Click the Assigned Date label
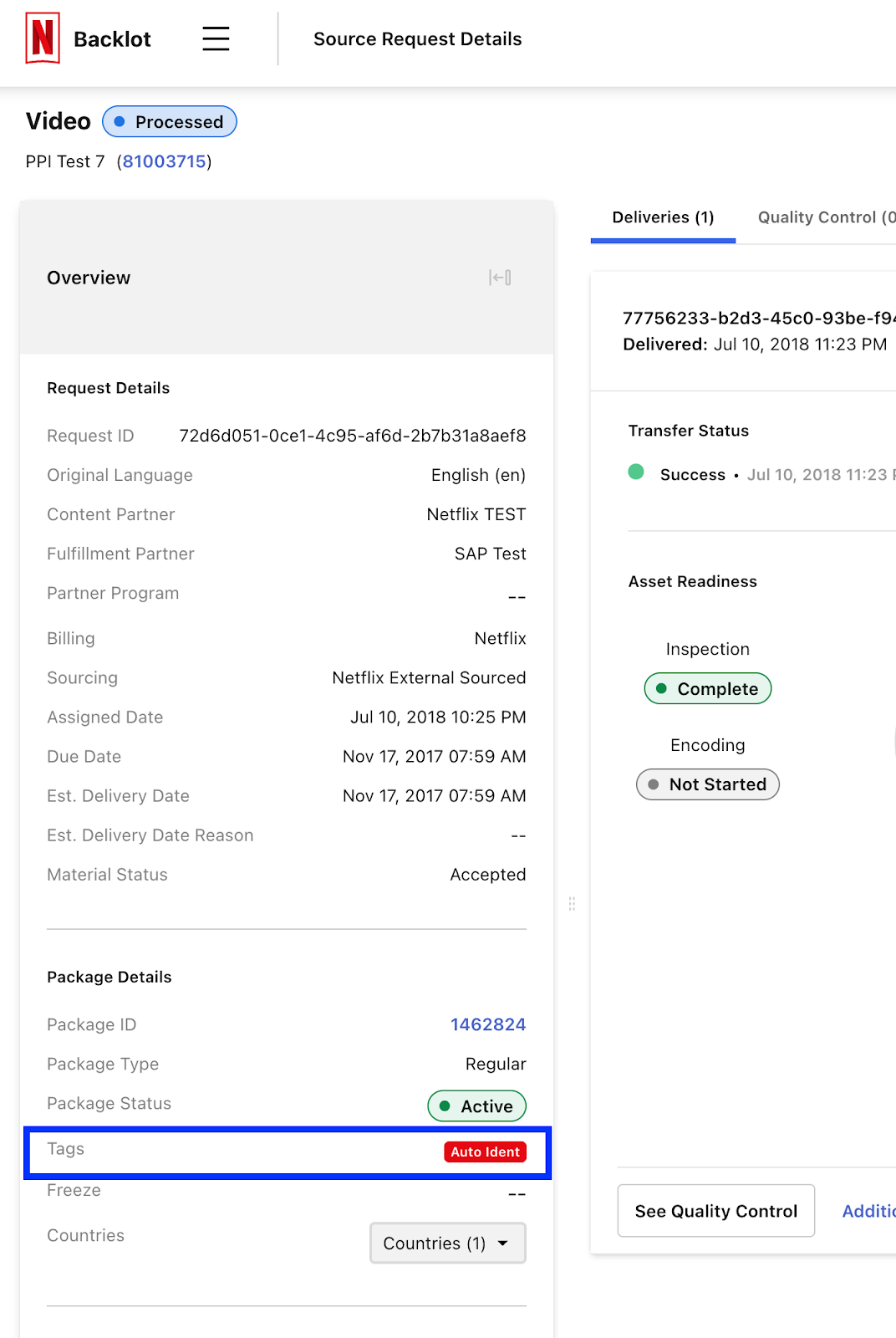896x1338 pixels. [x=105, y=717]
